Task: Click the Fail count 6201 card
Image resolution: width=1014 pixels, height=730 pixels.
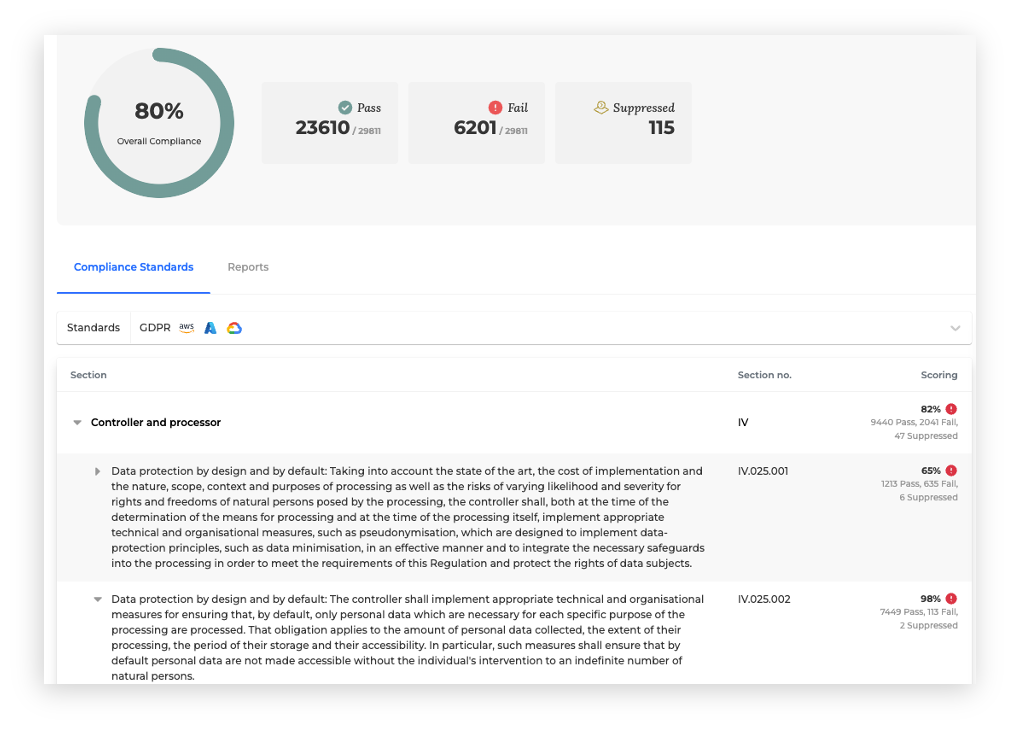Action: (477, 123)
